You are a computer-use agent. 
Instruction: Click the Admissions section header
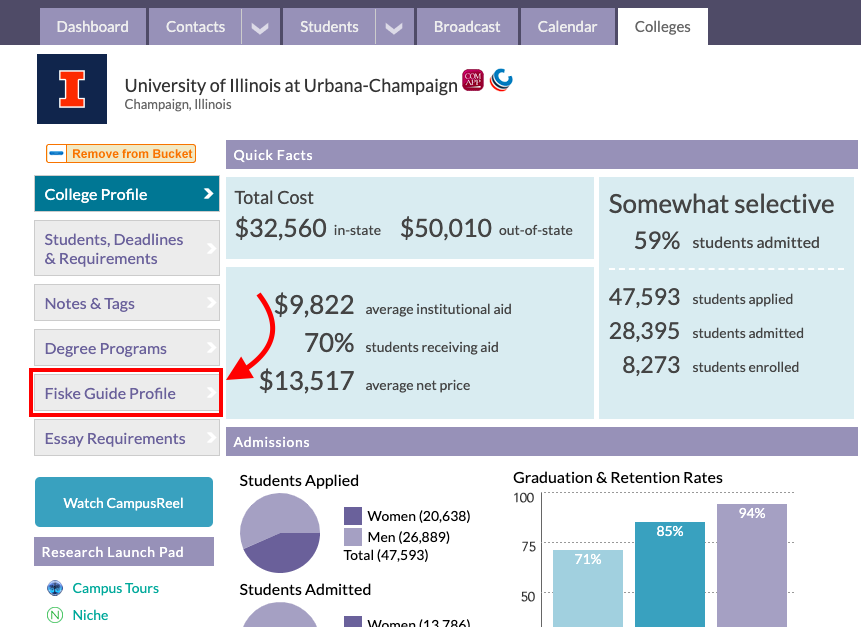(541, 441)
